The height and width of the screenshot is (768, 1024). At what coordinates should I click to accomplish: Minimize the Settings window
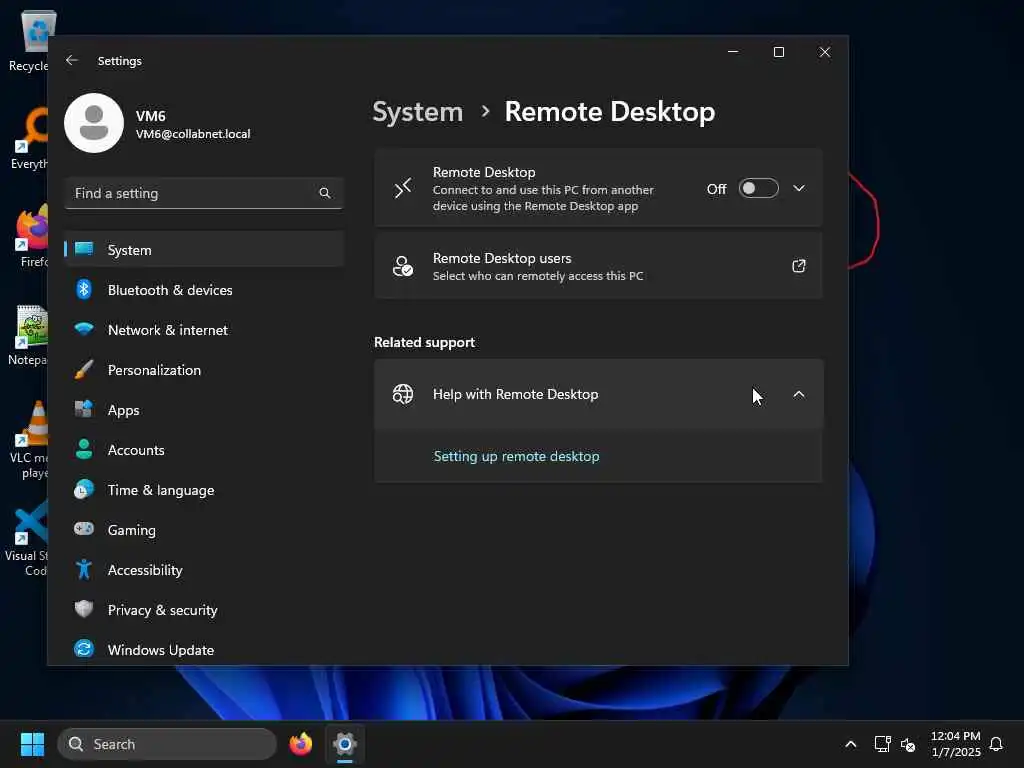[733, 52]
